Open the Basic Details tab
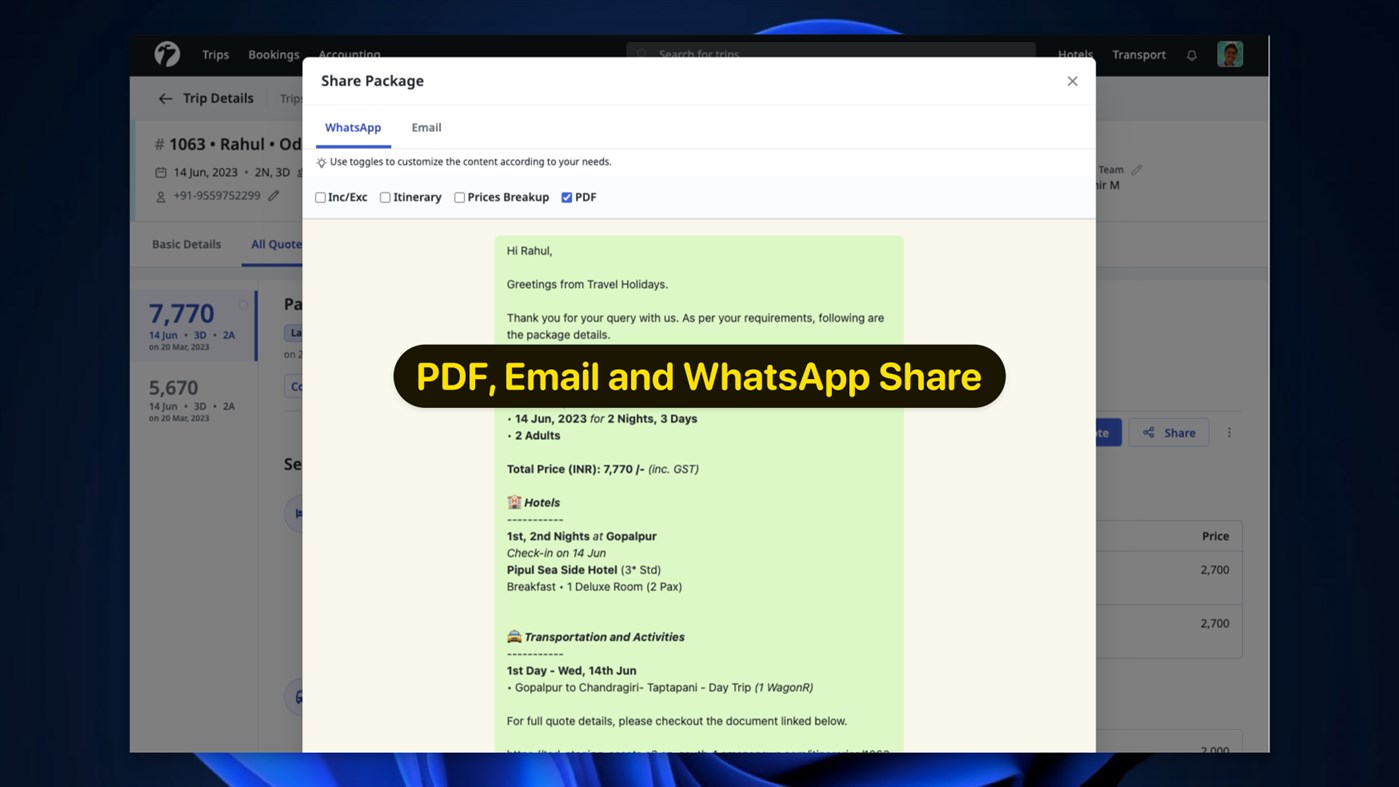Image resolution: width=1399 pixels, height=787 pixels. (x=186, y=244)
